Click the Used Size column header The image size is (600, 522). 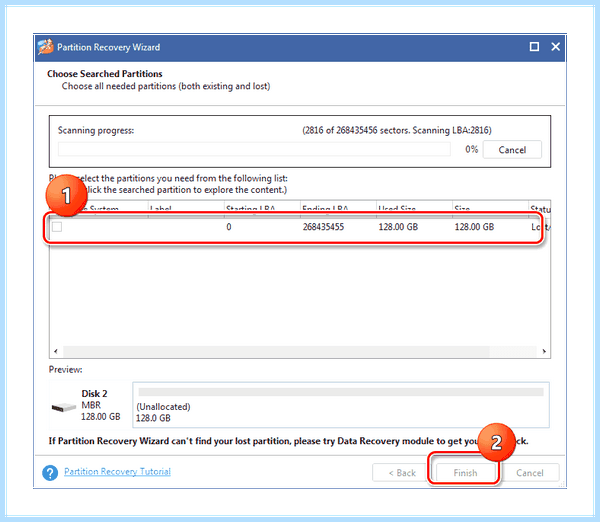point(414,208)
